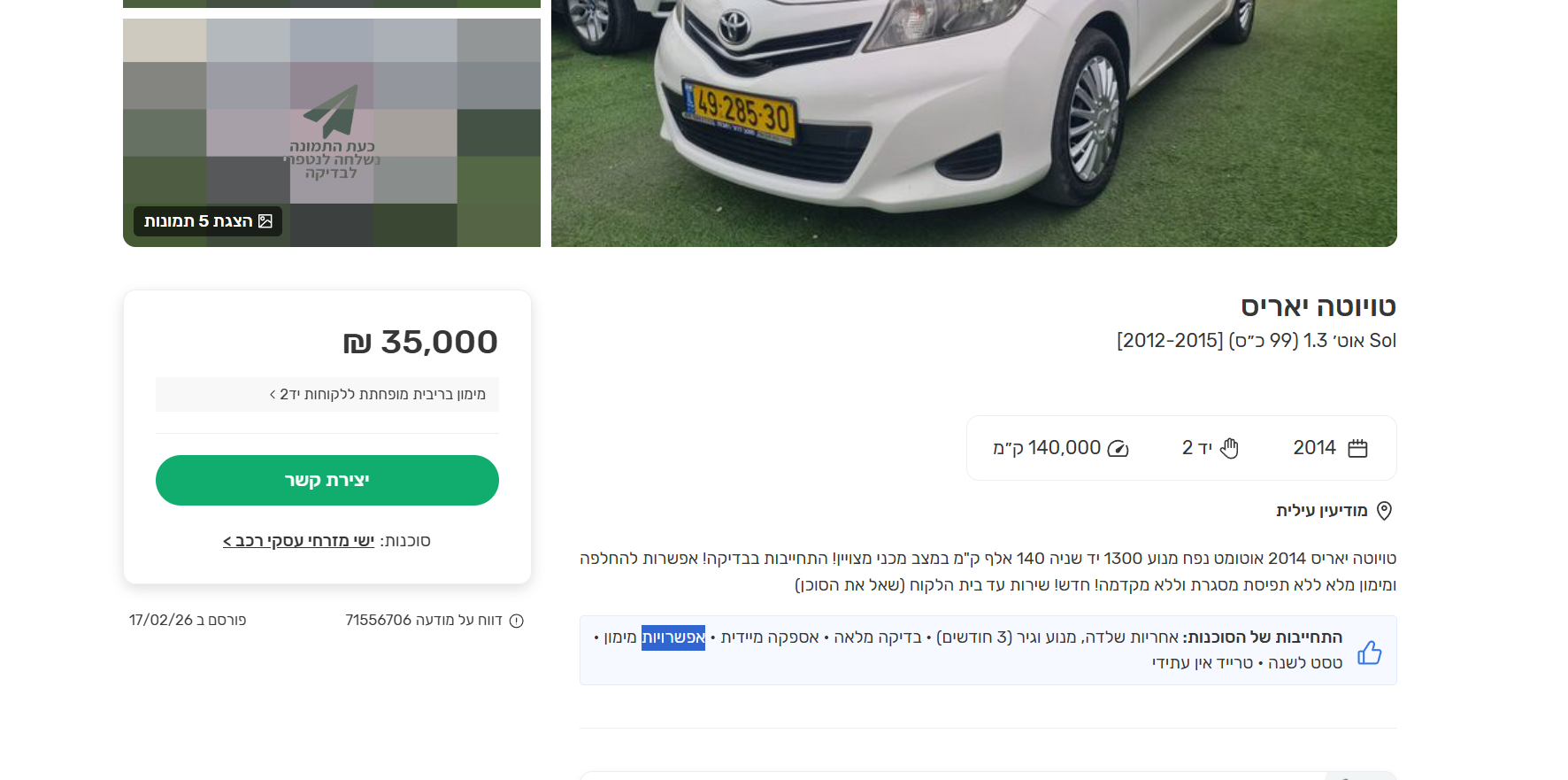Click the טויוטה יאריס title
1568x780 pixels.
coord(1318,307)
